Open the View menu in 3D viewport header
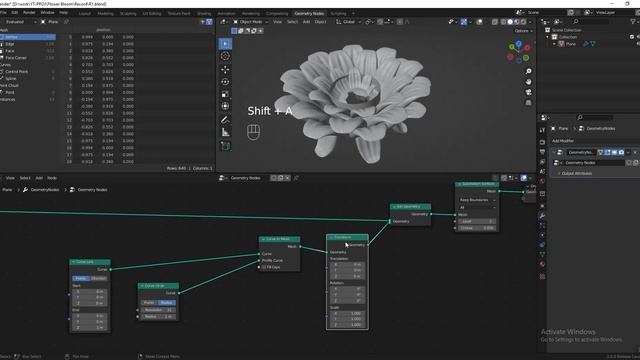Image resolution: width=640 pixels, height=360 pixels. click(278, 22)
